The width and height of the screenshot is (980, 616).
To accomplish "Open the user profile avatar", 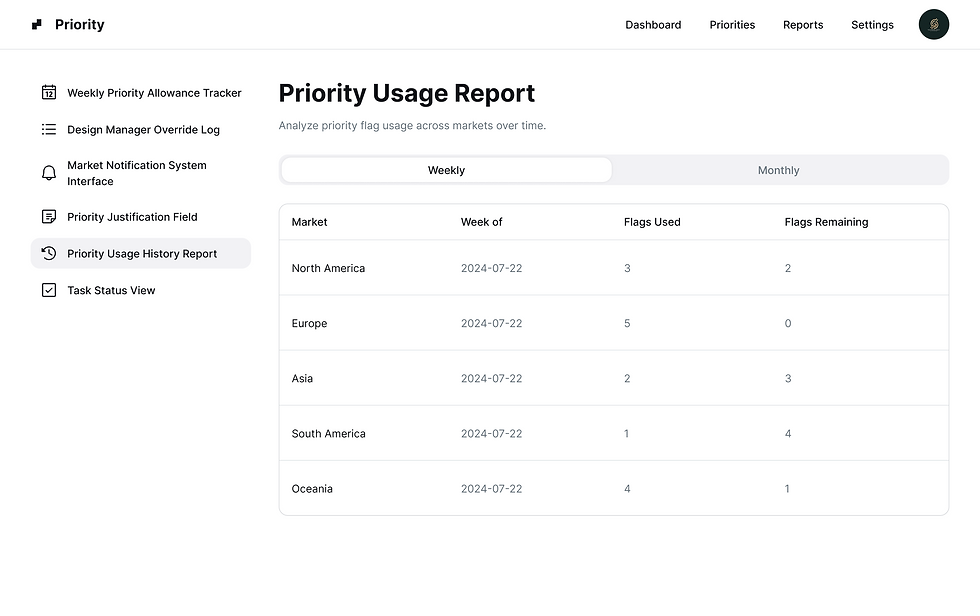I will pyautogui.click(x=933, y=25).
